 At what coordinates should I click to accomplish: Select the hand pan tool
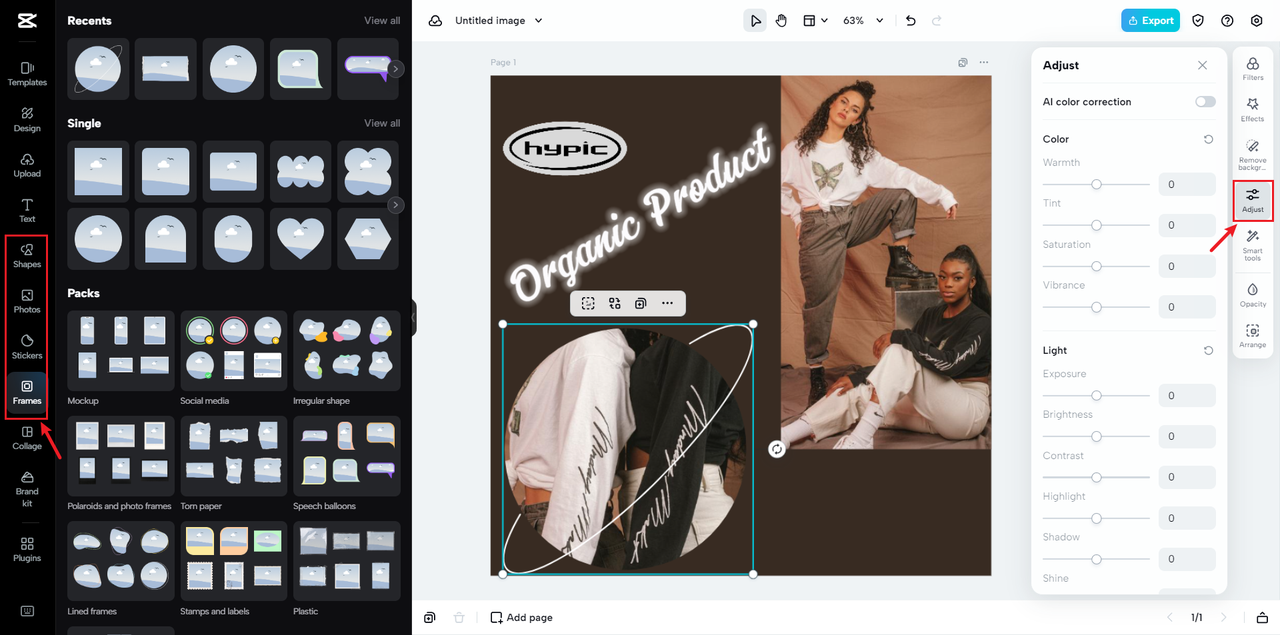pyautogui.click(x=782, y=20)
